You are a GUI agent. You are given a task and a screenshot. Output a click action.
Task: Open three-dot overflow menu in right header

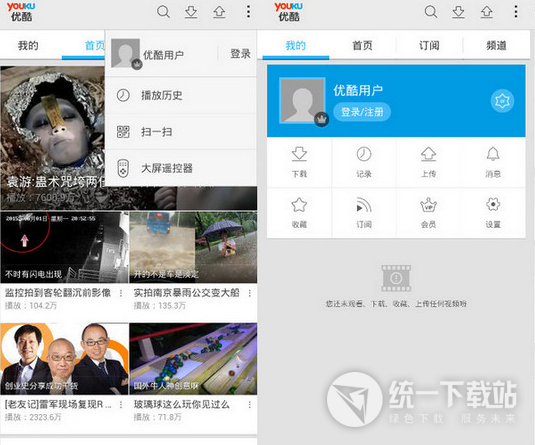coord(516,12)
